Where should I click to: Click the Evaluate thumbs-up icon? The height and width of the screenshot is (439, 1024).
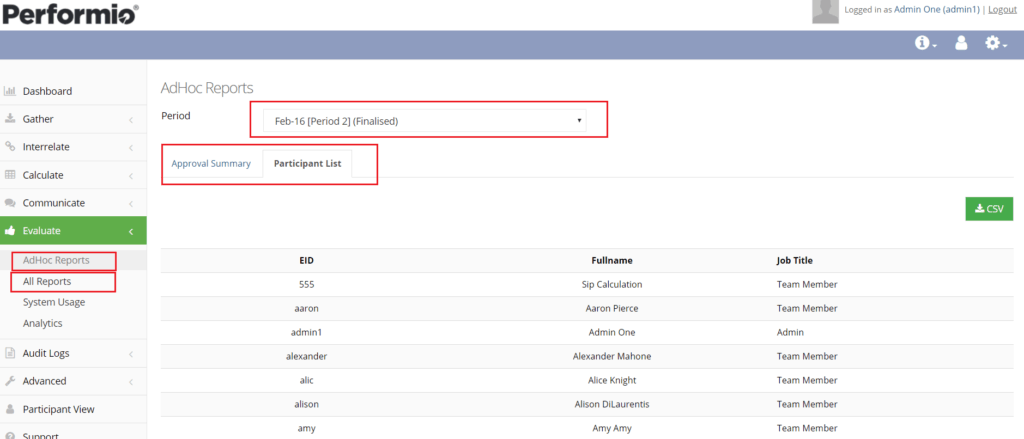point(10,231)
